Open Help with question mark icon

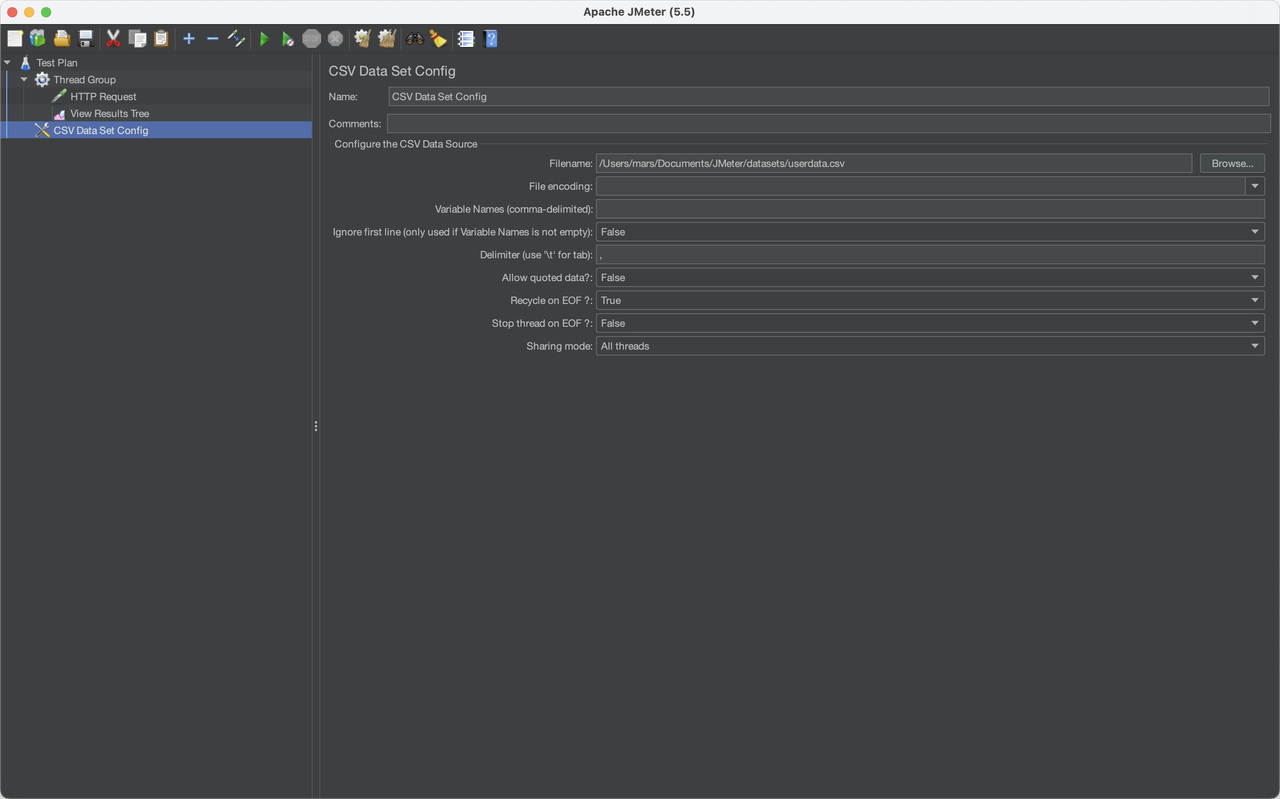point(490,39)
